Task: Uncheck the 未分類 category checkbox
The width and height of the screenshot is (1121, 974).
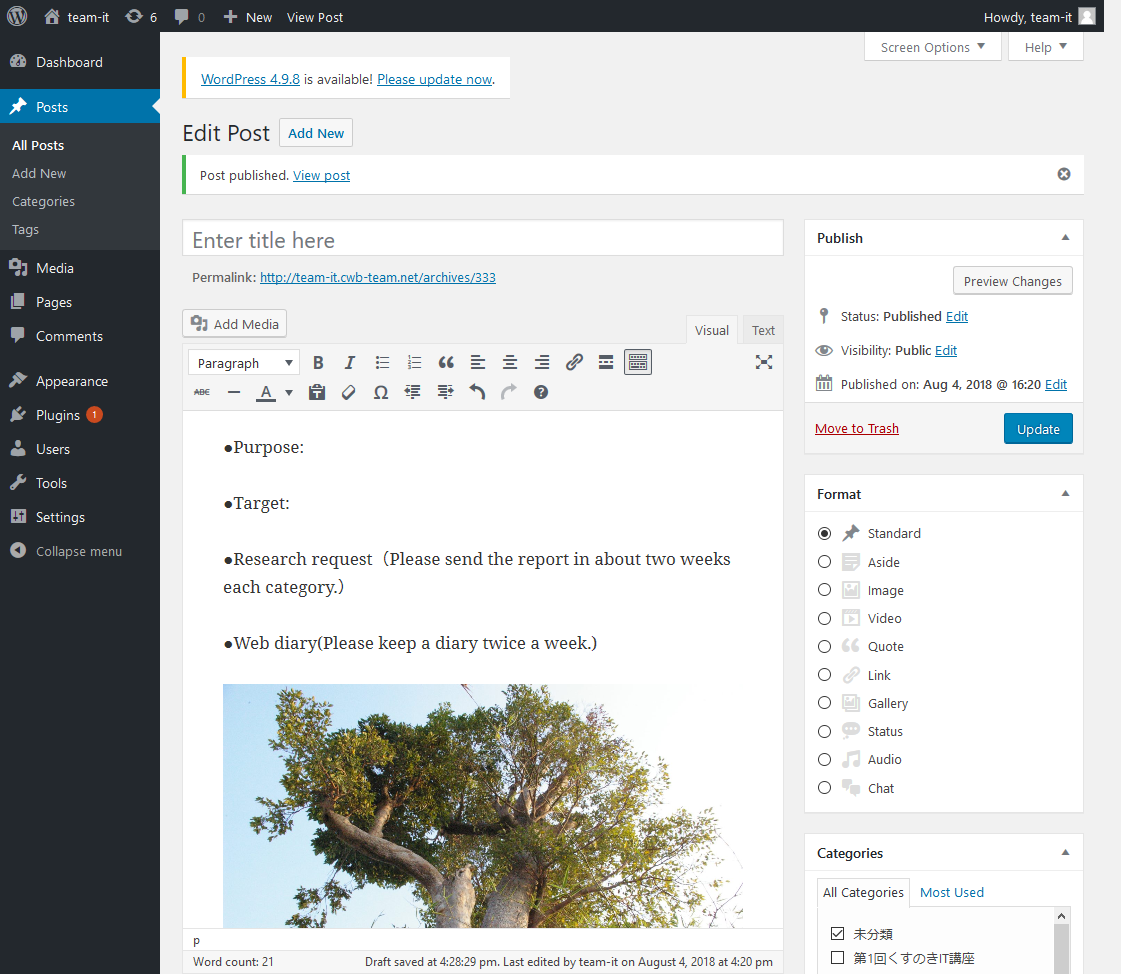Action: coord(838,934)
